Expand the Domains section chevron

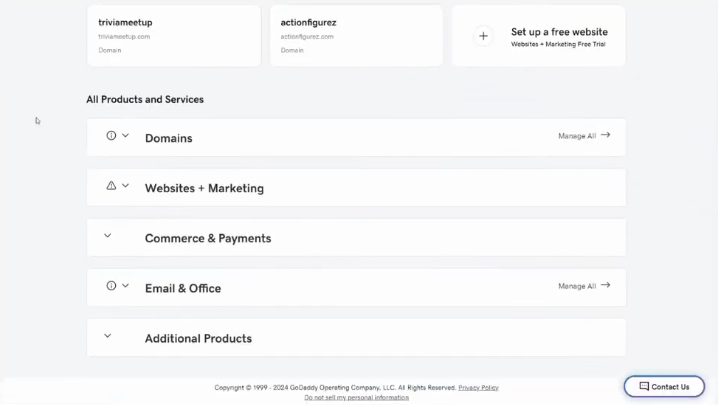(x=125, y=136)
